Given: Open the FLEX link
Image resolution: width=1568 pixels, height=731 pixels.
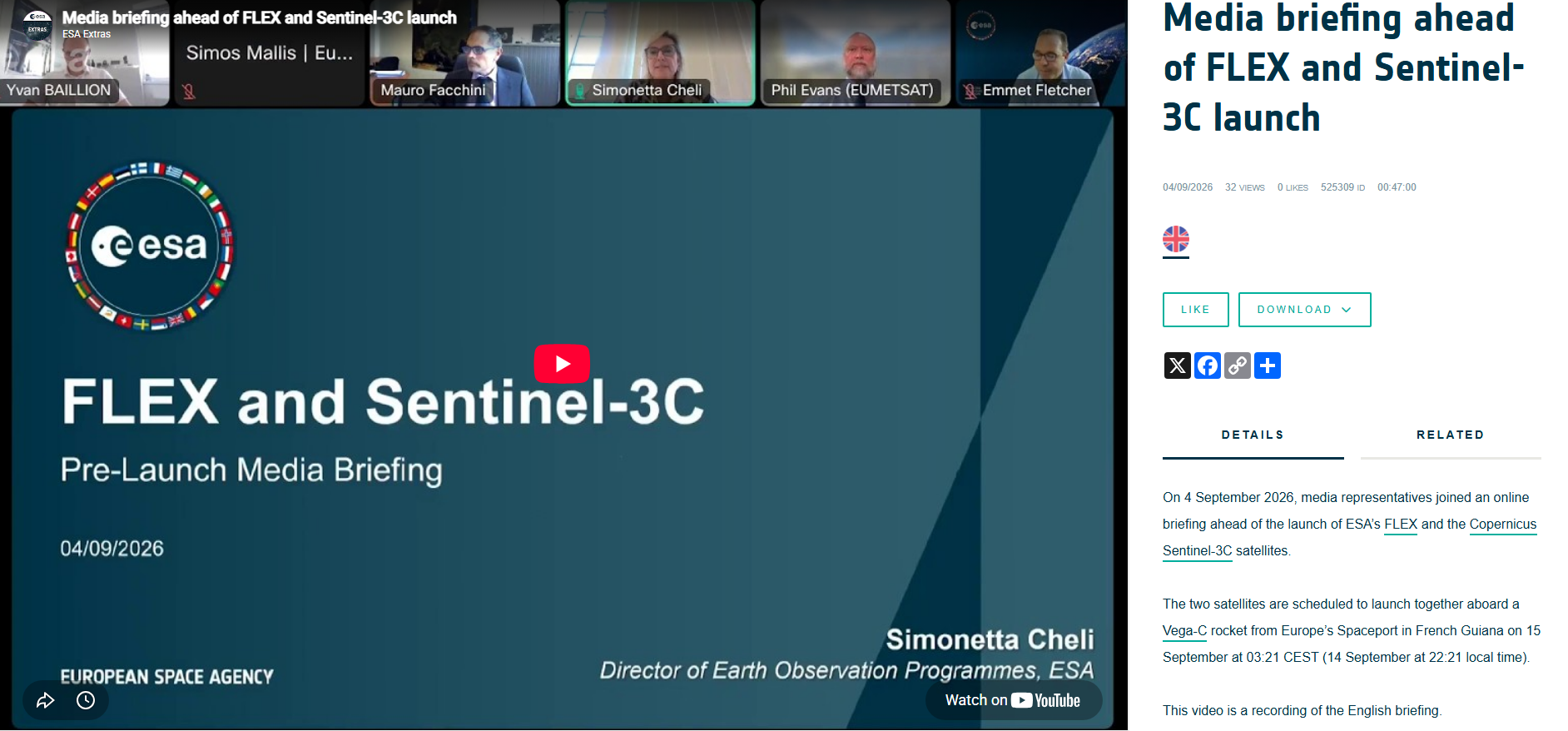Looking at the screenshot, I should [x=1401, y=525].
